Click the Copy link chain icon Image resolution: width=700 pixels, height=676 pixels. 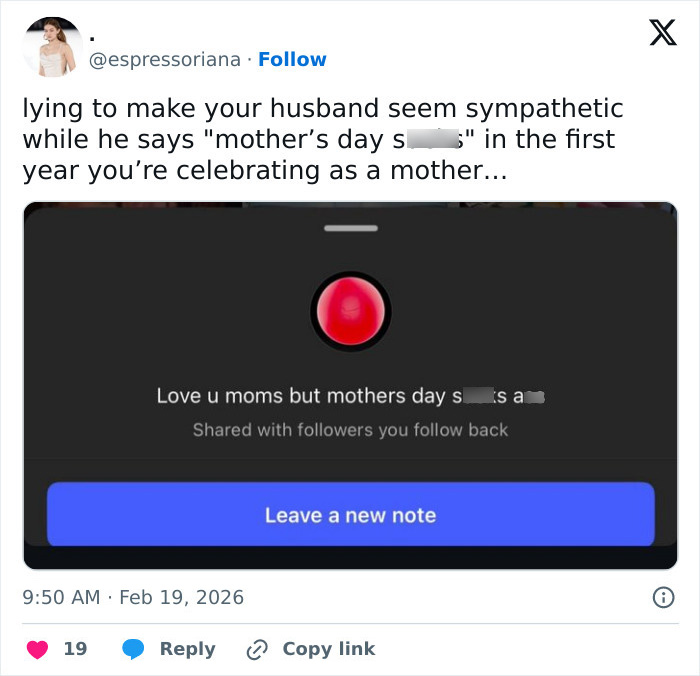(259, 649)
